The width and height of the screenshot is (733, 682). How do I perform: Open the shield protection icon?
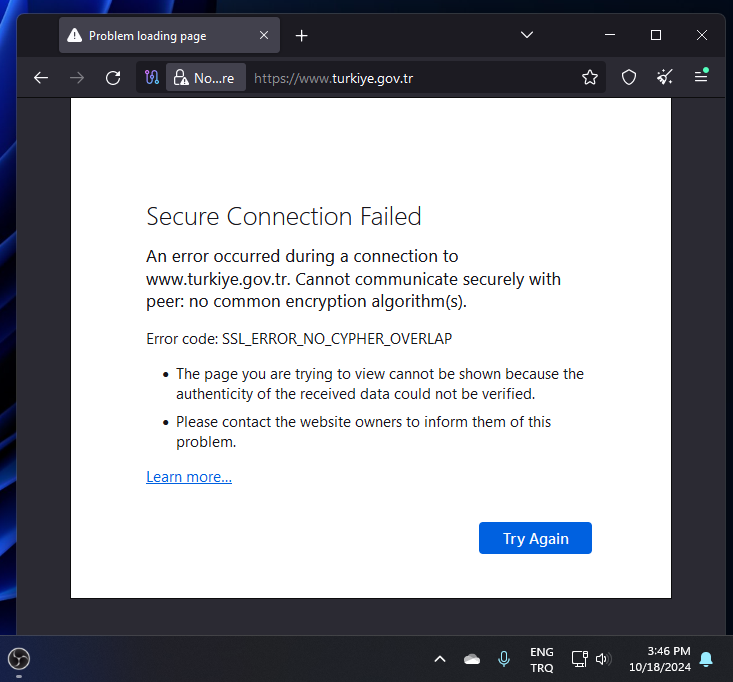click(629, 78)
